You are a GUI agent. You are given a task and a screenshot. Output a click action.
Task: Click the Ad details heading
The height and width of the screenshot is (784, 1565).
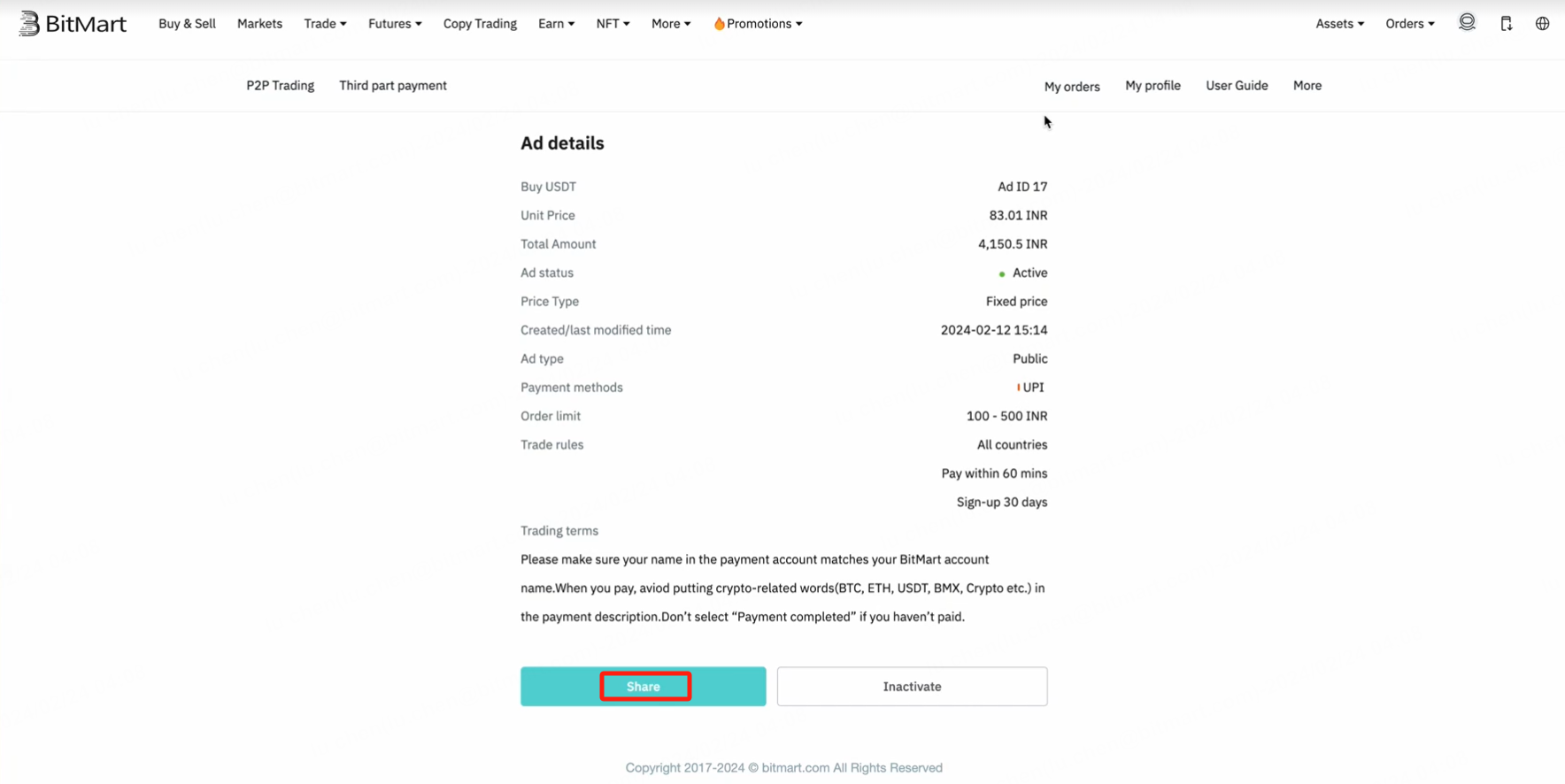[562, 143]
